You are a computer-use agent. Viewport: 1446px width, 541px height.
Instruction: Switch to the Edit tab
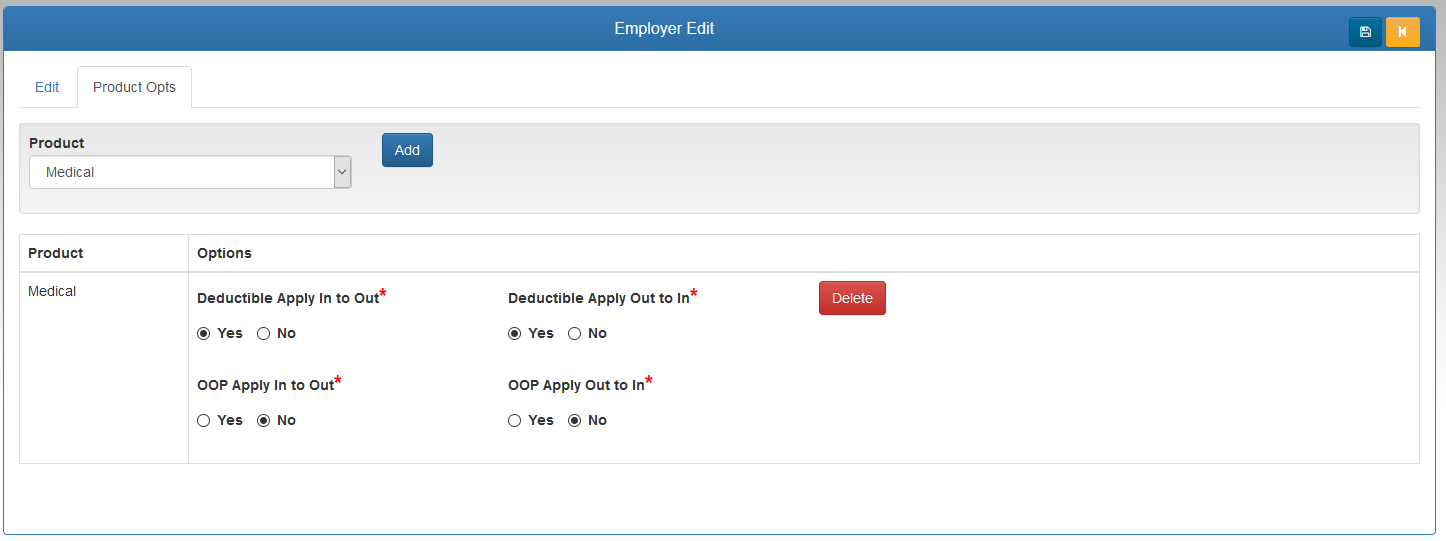pyautogui.click(x=47, y=87)
